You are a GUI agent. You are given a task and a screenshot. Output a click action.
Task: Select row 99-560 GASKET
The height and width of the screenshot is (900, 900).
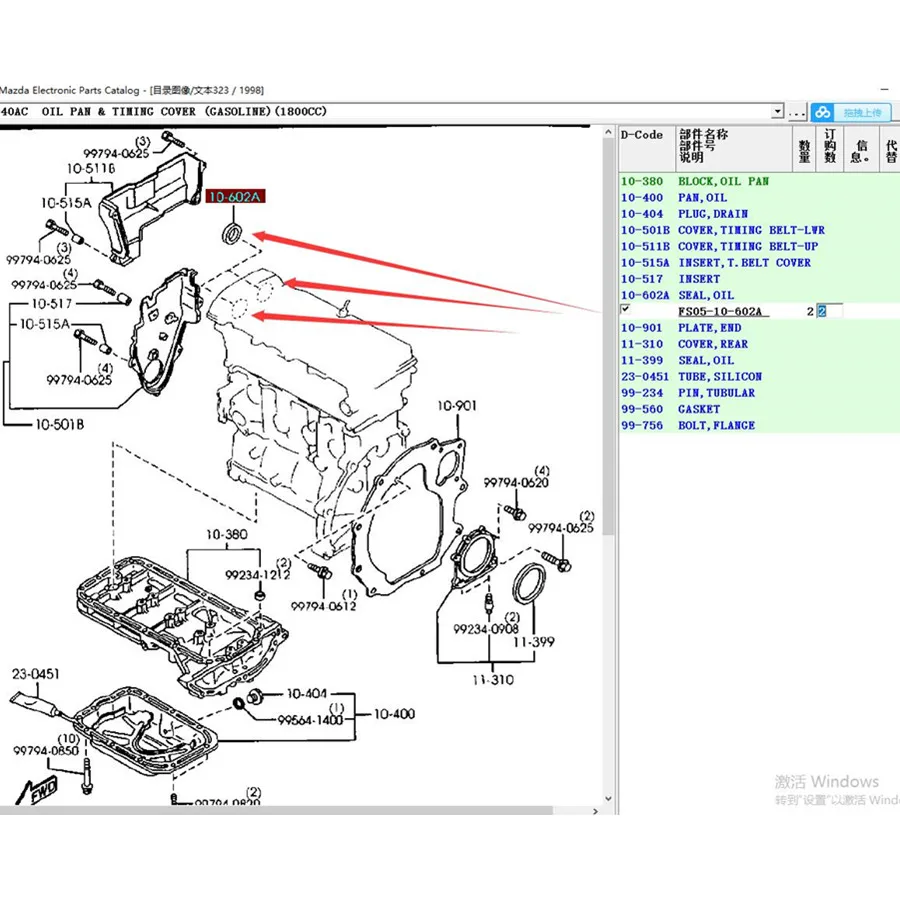pos(759,409)
